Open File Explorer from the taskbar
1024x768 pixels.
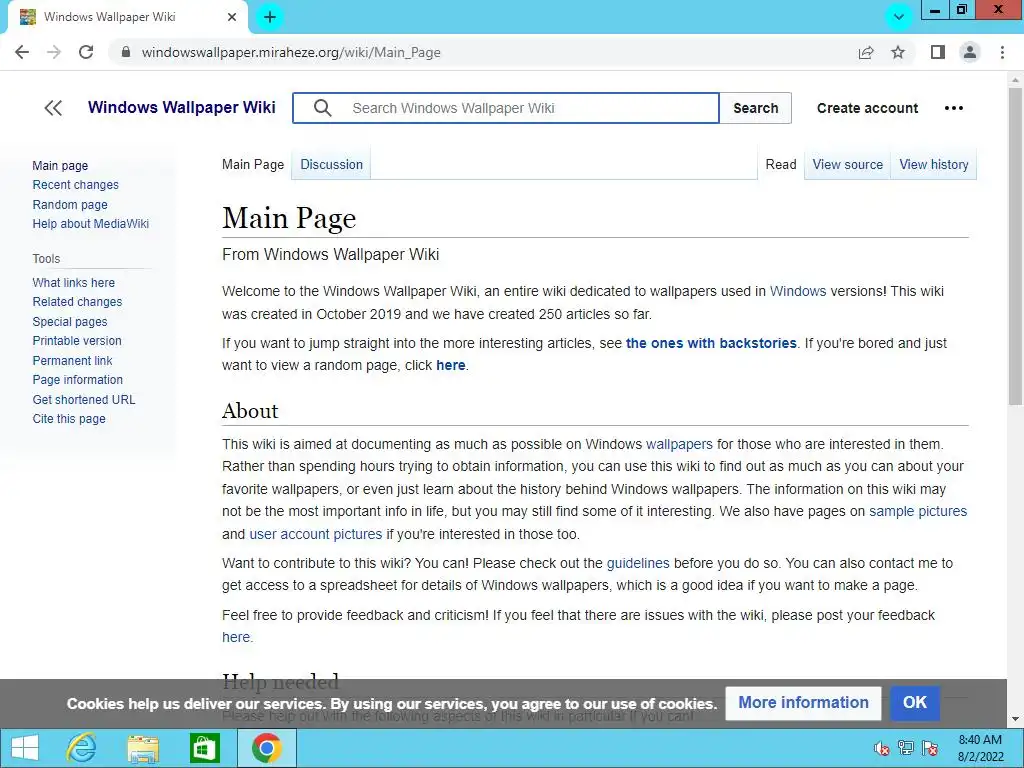coord(143,748)
